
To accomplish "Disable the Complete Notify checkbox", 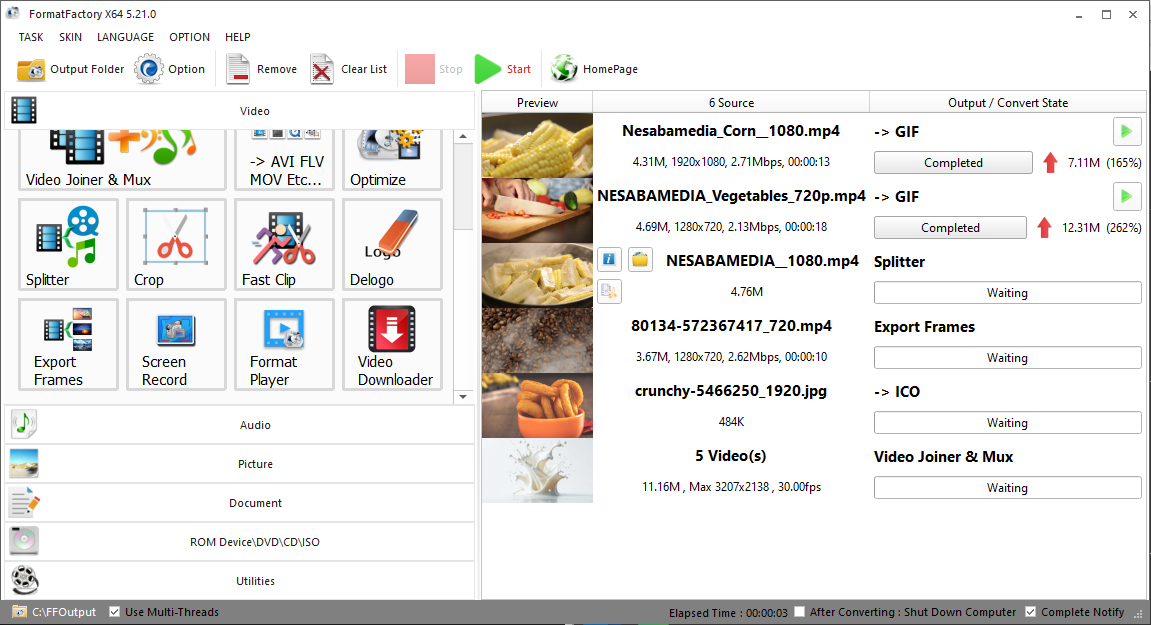I will pos(1031,612).
